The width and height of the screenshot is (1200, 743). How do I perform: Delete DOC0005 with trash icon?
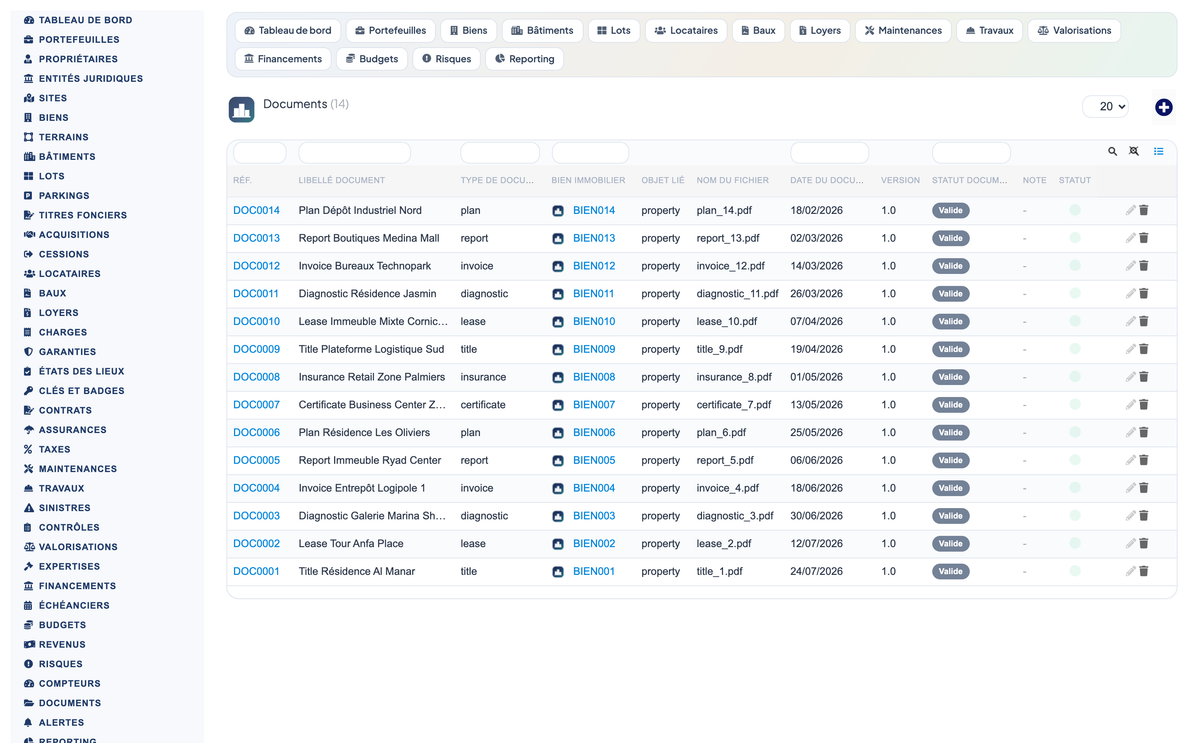point(1144,460)
